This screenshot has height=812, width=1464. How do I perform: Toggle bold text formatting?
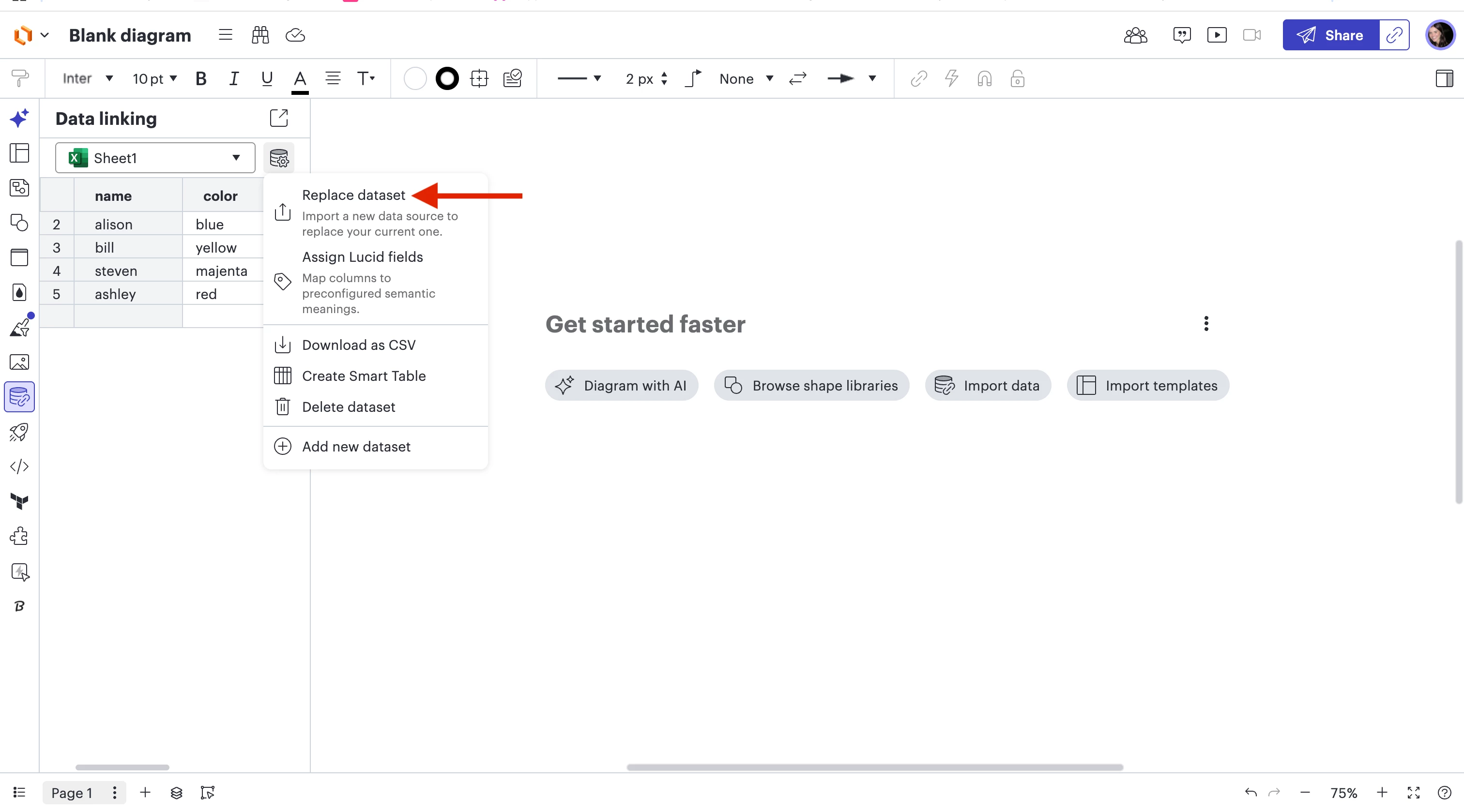[x=200, y=78]
